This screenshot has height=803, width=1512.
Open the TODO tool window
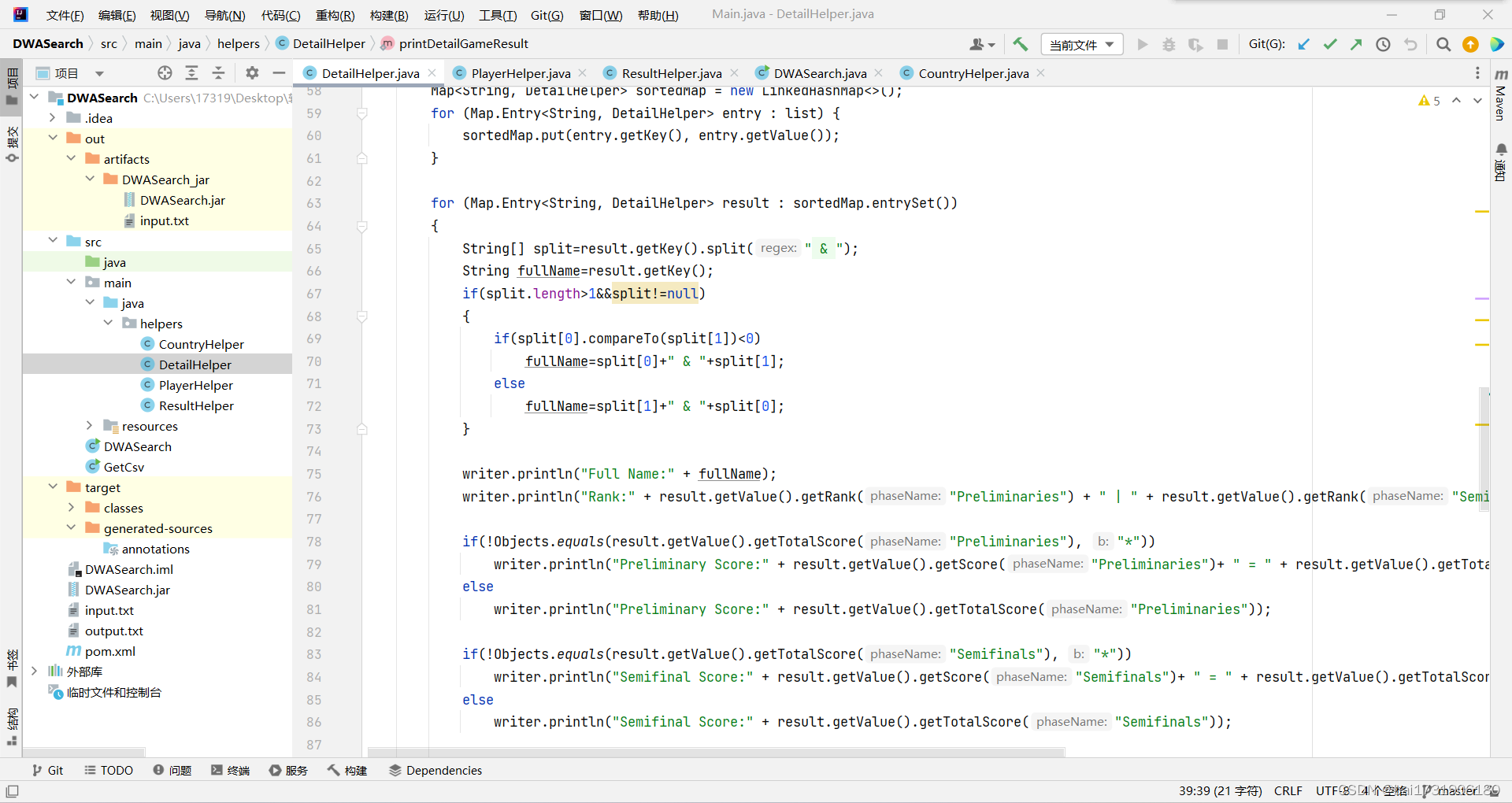click(109, 770)
